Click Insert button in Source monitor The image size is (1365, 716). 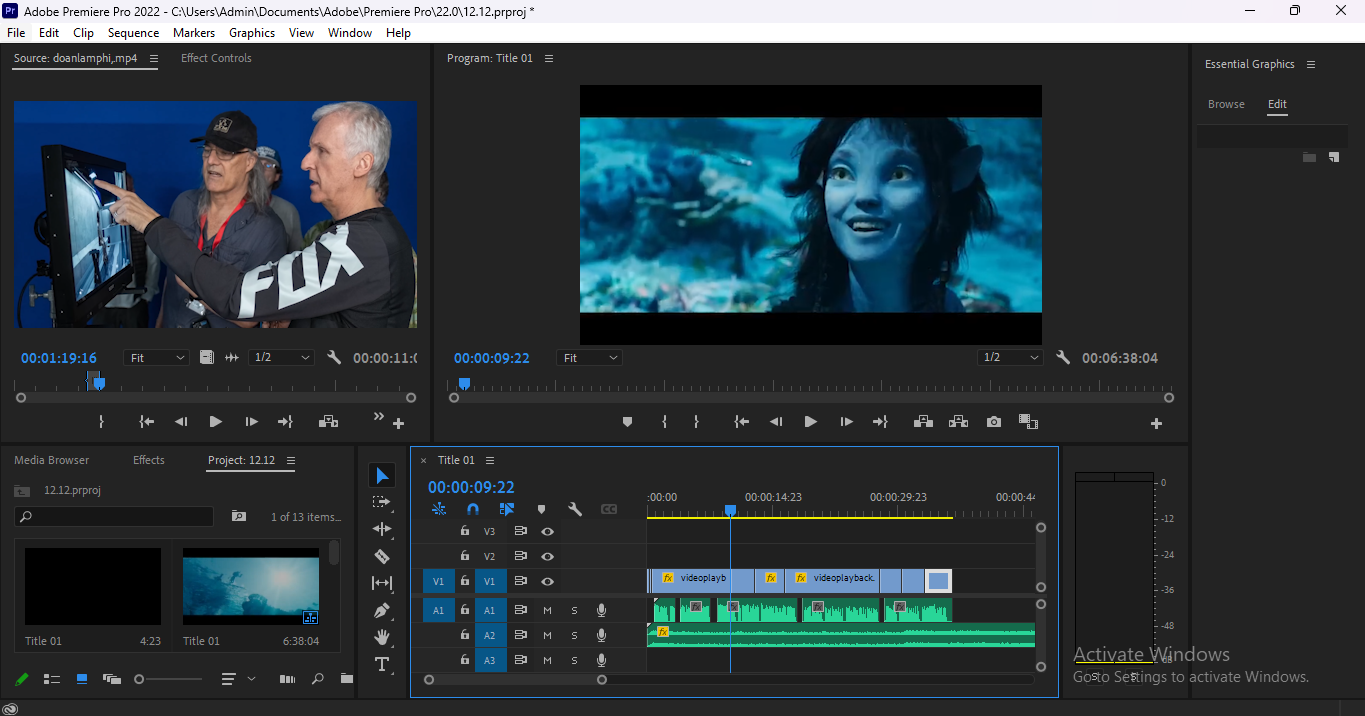tap(328, 422)
